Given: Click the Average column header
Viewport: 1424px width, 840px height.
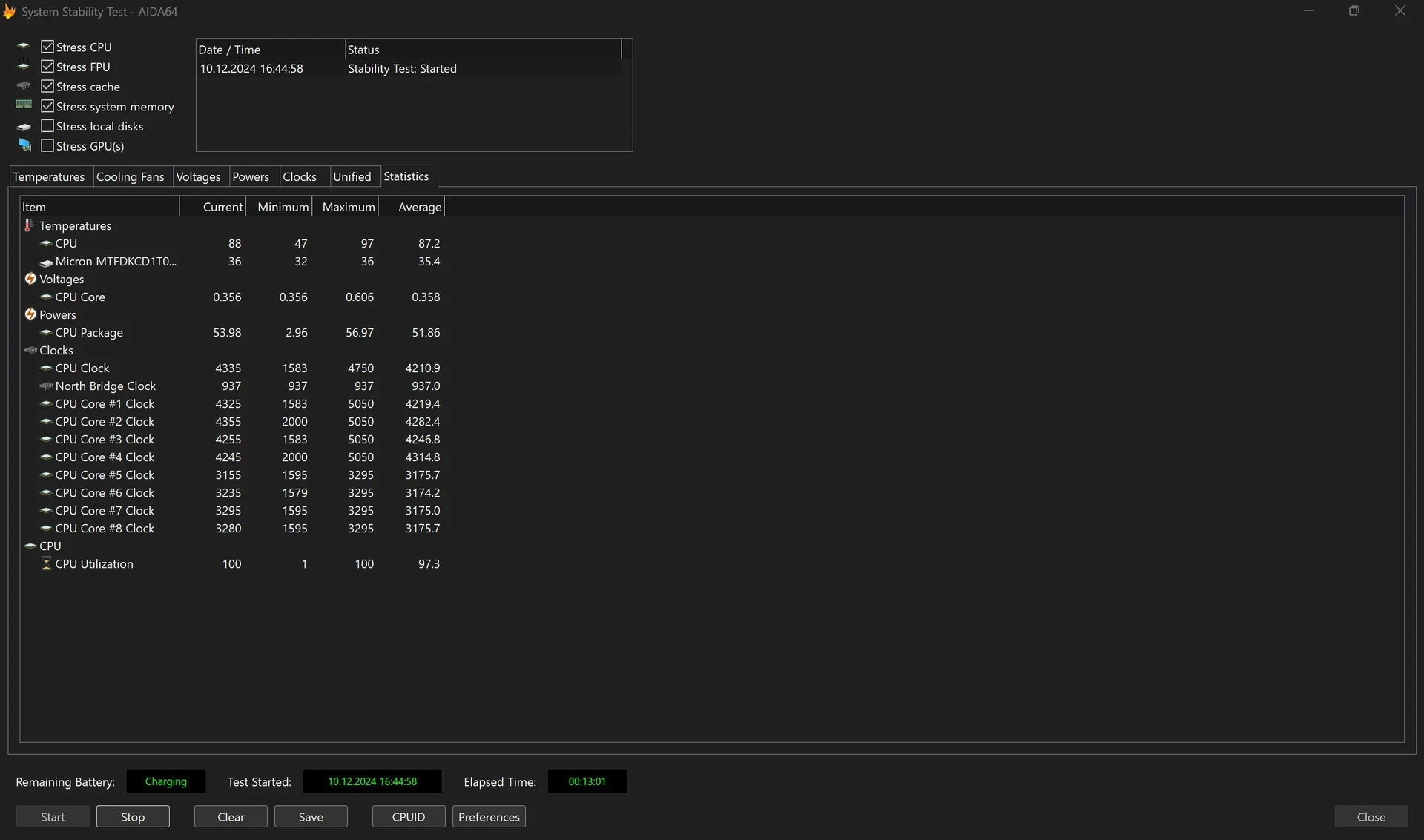Looking at the screenshot, I should [412, 207].
